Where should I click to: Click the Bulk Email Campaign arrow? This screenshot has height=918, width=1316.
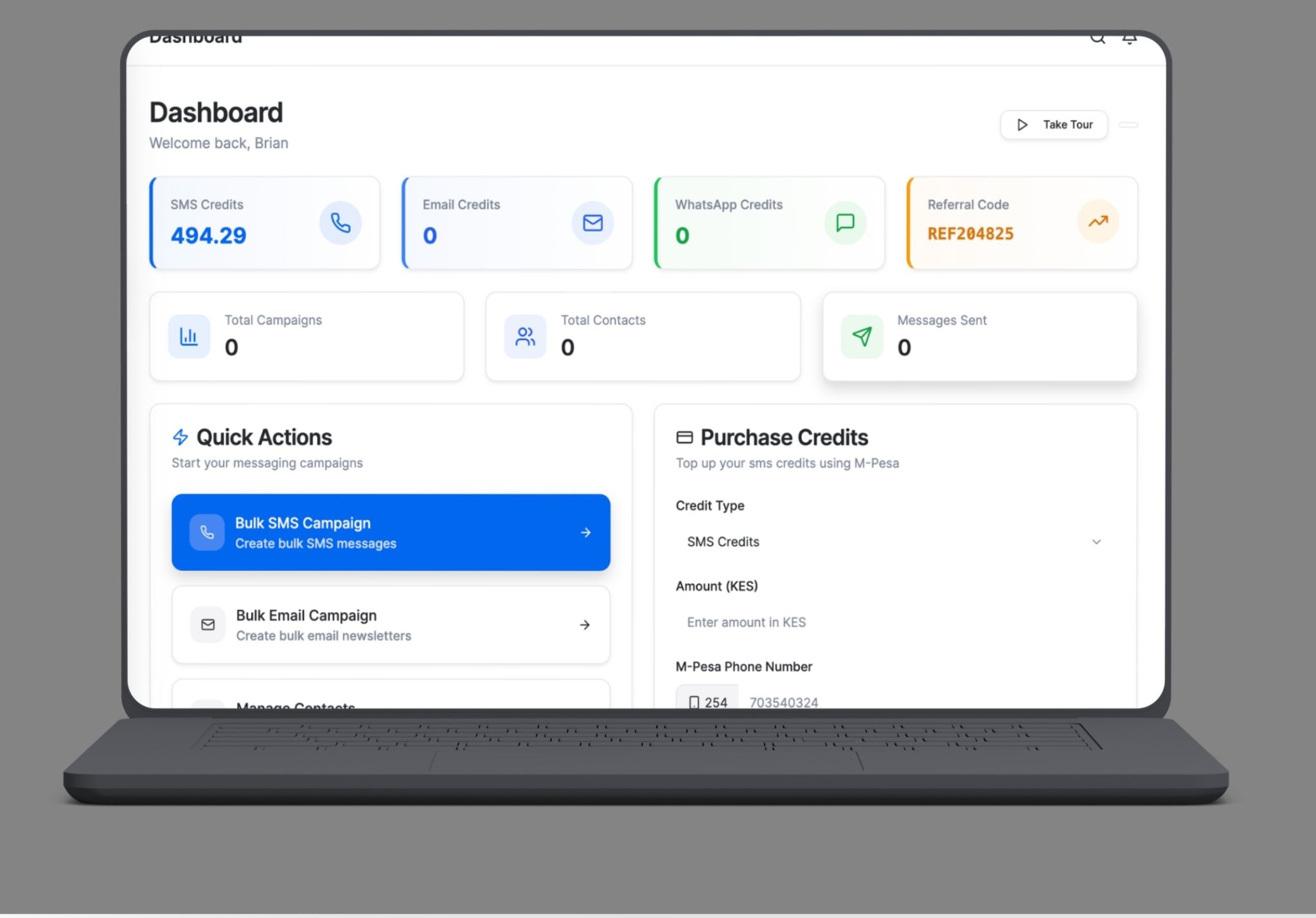pos(585,625)
